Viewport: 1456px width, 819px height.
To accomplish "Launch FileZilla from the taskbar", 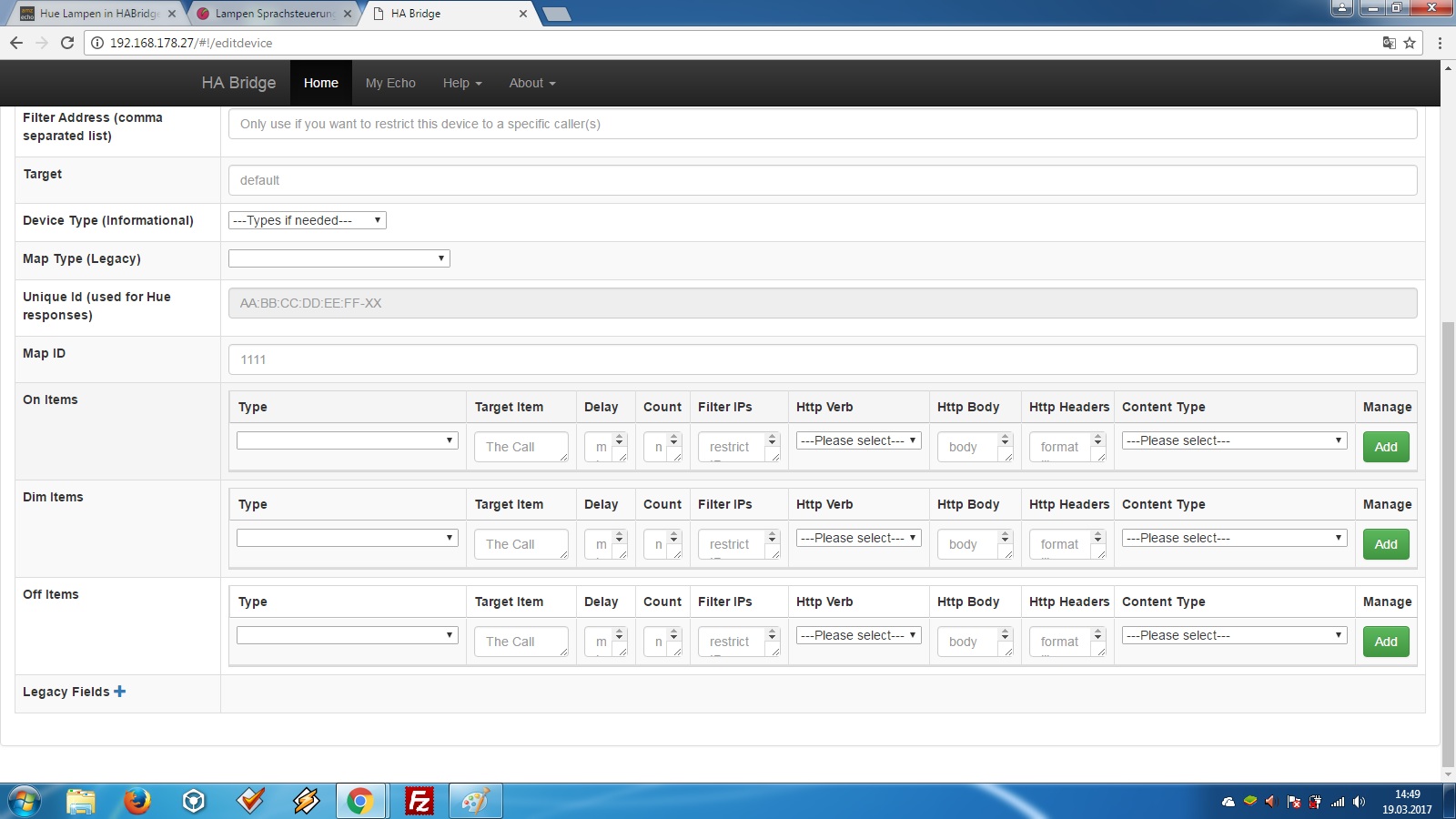I will (x=420, y=801).
